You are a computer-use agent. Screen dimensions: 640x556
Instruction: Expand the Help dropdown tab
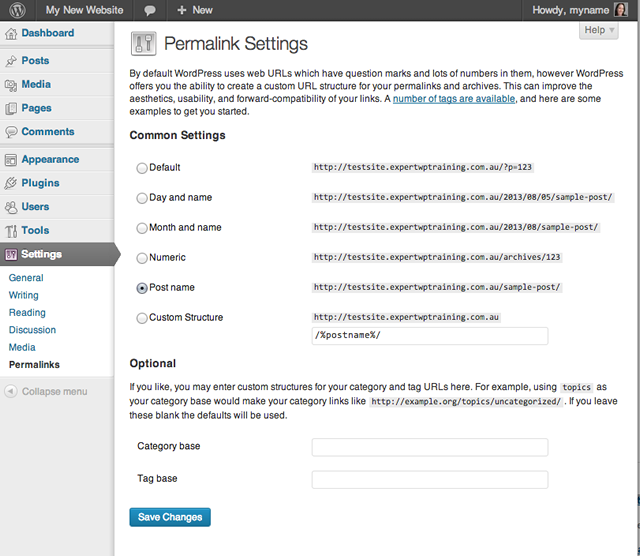599,30
